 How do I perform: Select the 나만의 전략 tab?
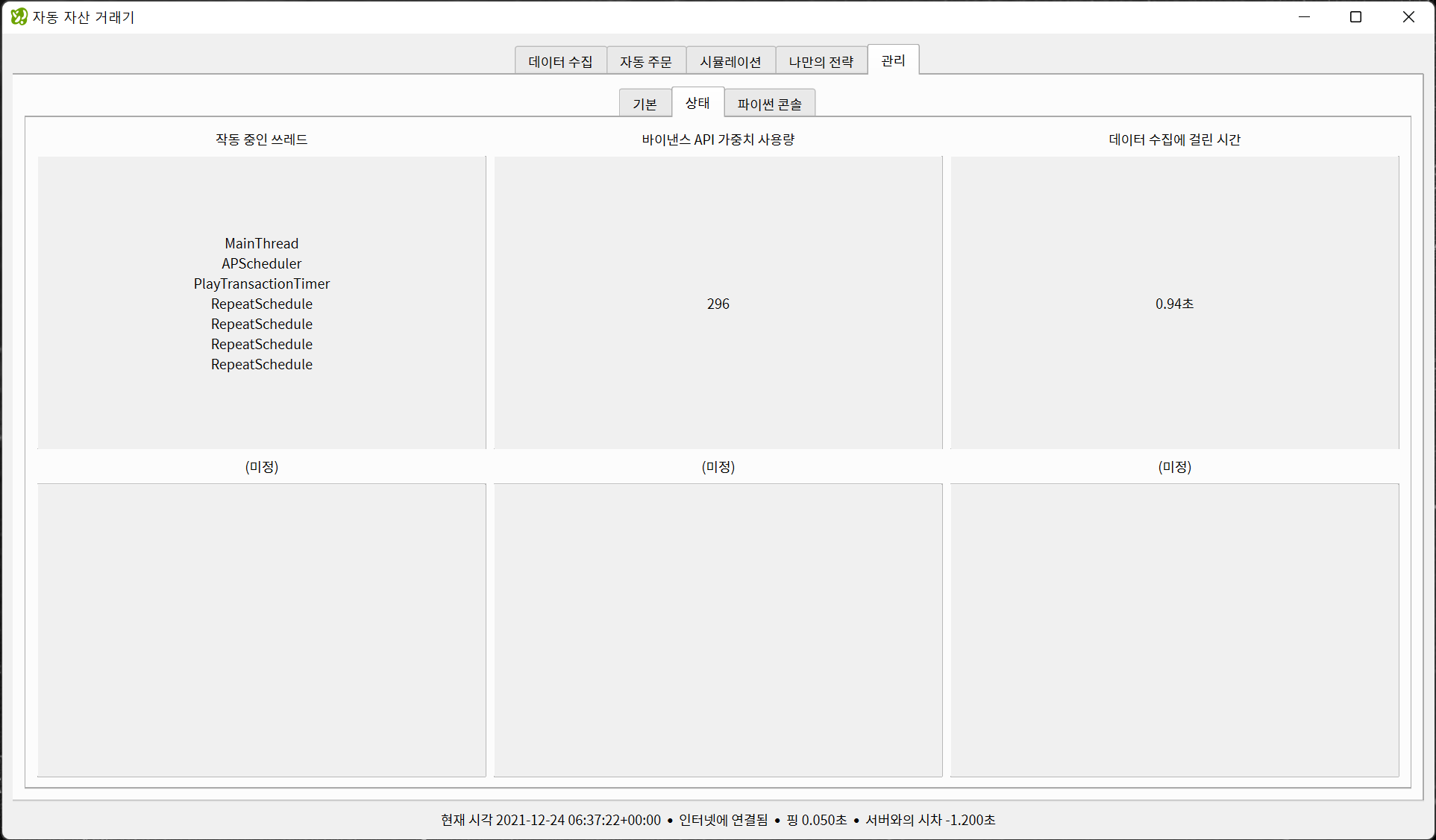pyautogui.click(x=821, y=62)
